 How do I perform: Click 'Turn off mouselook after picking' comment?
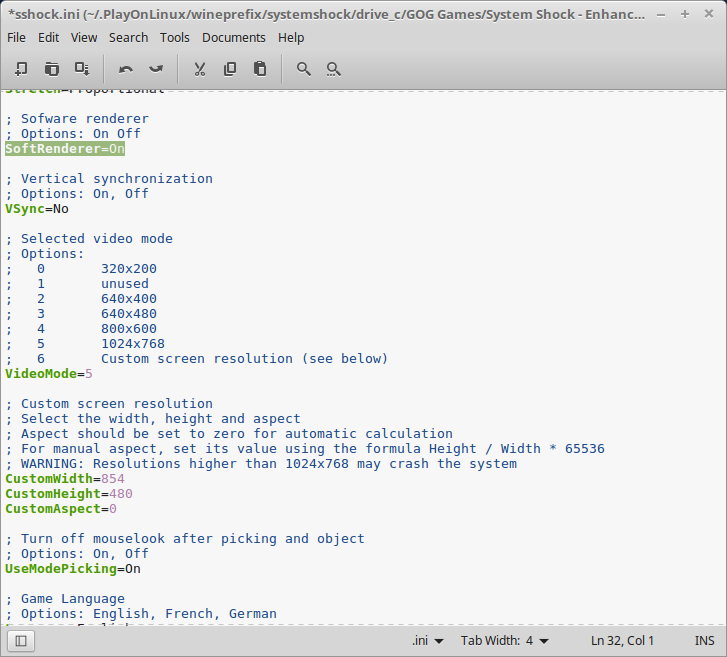coord(185,539)
